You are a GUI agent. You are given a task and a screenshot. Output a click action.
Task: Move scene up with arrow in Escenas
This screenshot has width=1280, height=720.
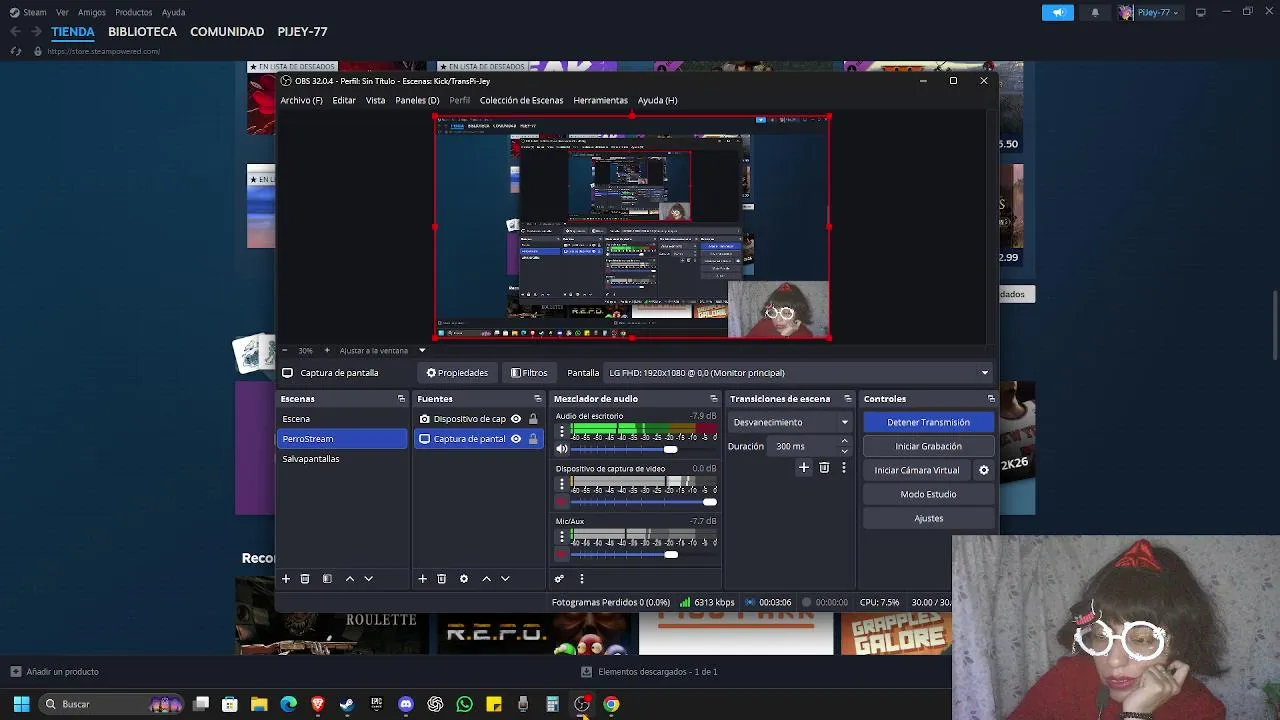click(350, 579)
